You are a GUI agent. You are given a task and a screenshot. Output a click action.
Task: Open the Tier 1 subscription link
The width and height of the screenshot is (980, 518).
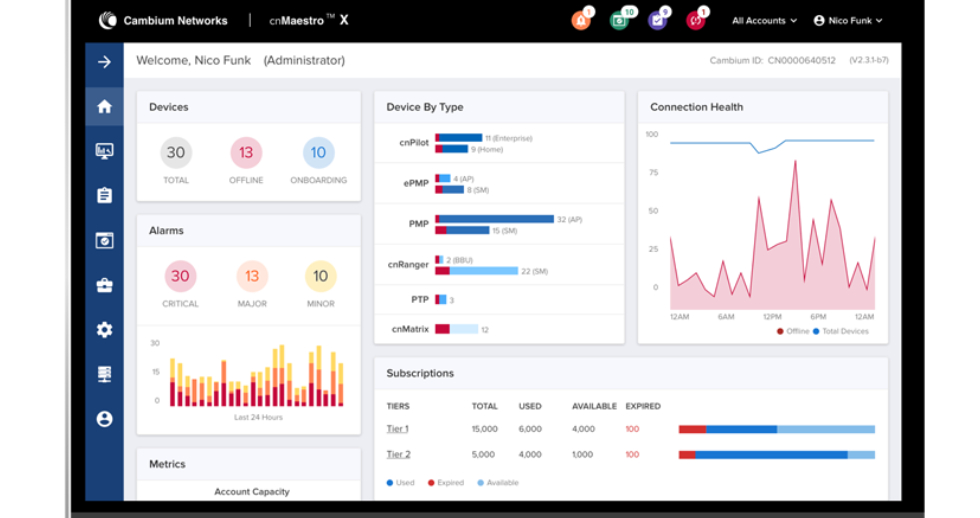398,429
